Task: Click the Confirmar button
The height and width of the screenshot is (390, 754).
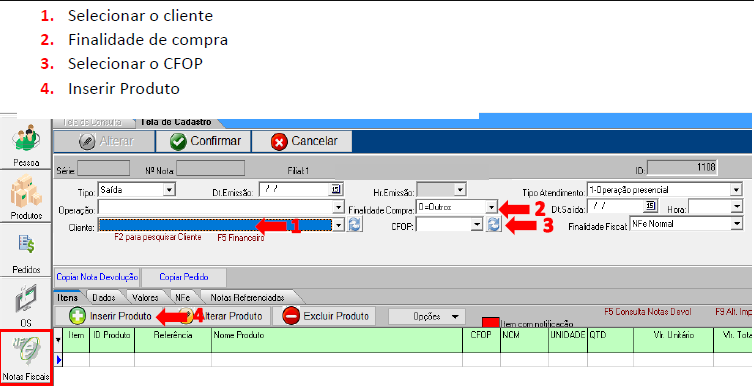Action: tap(204, 141)
